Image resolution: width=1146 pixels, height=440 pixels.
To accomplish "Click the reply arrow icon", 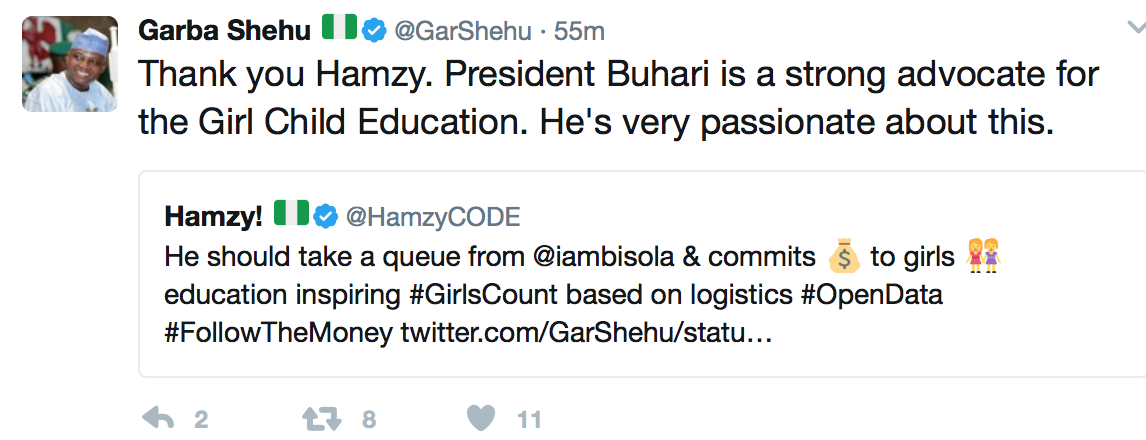I will 158,419.
